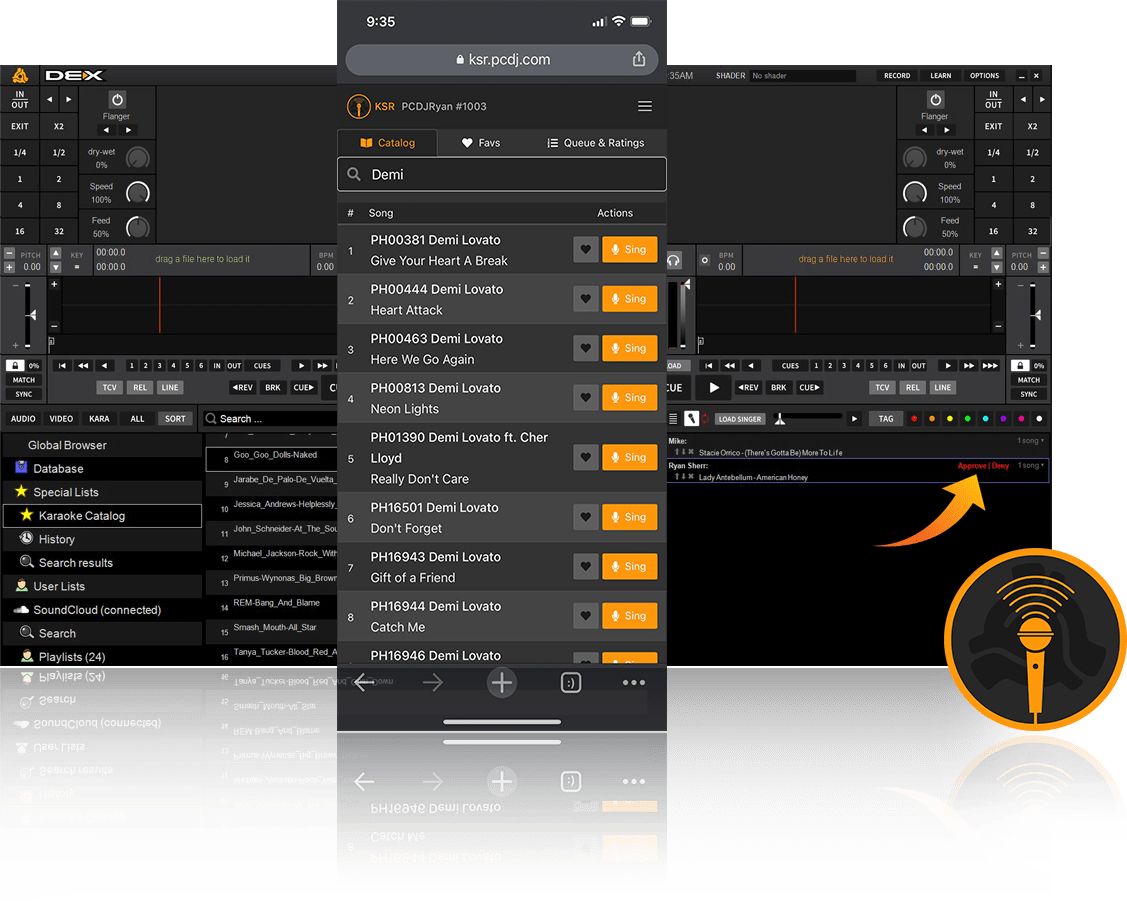
Task: Favorite Give Your Heart A Break with heart icon
Action: pyautogui.click(x=586, y=249)
